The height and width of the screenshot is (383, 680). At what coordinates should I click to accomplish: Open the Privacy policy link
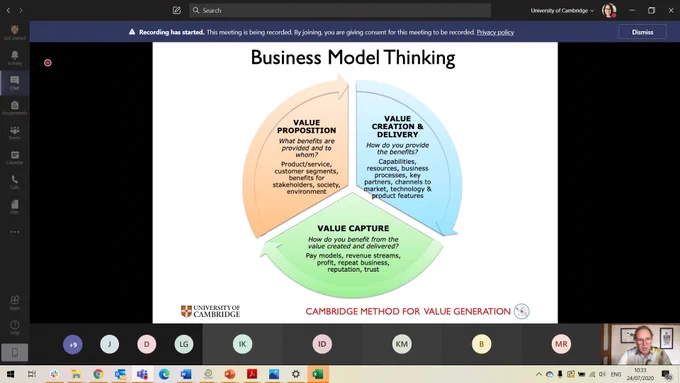coord(495,32)
